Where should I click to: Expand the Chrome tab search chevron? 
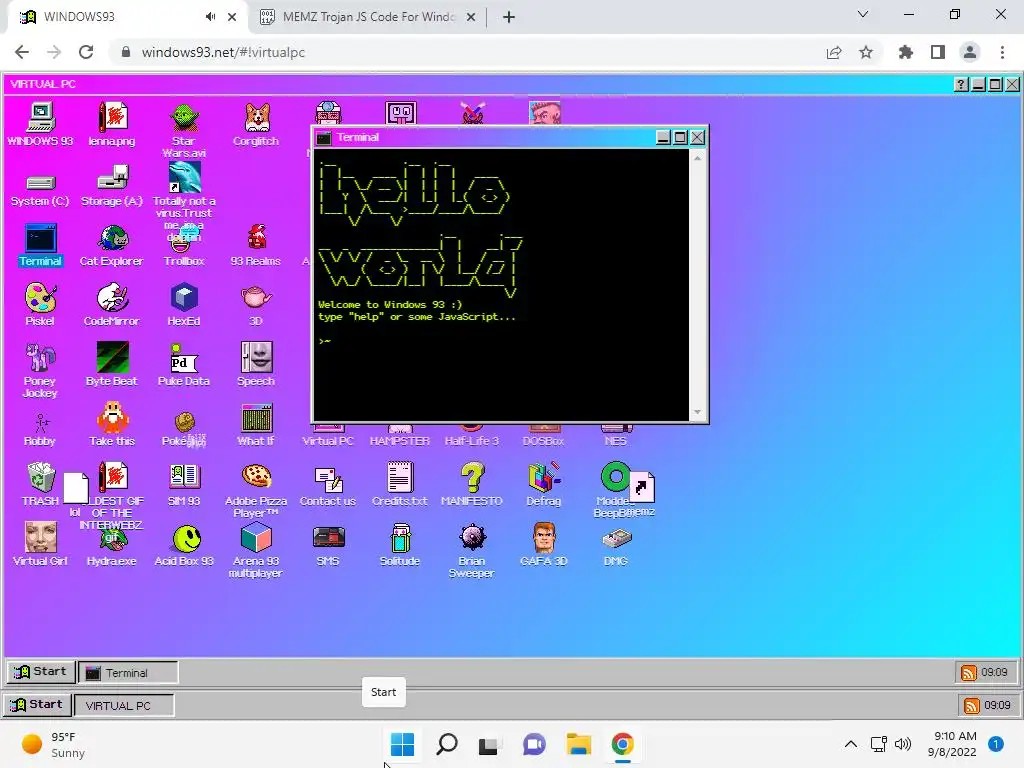pos(863,14)
